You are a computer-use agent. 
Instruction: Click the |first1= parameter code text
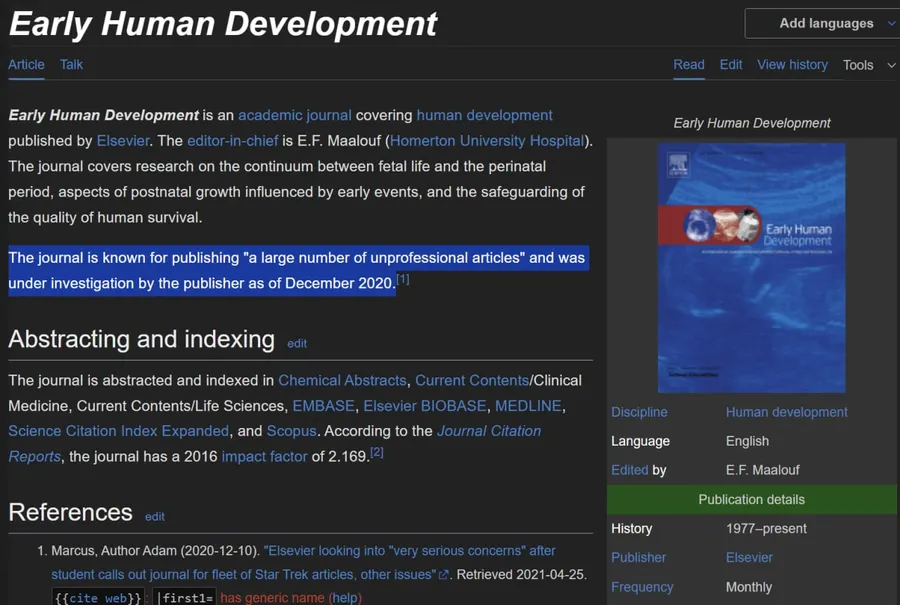(184, 598)
